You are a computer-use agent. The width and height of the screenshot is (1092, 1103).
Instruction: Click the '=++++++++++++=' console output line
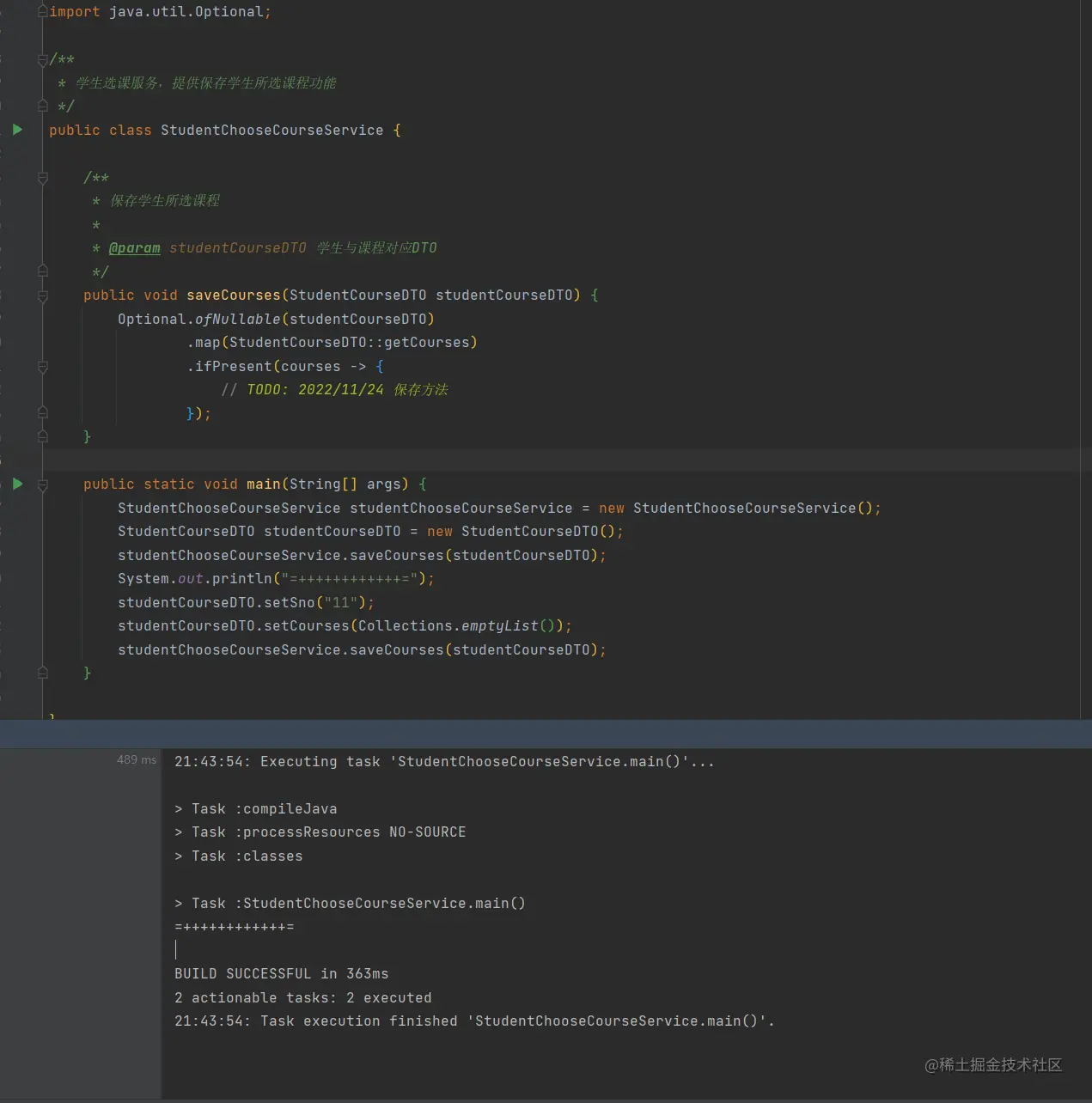coord(234,927)
